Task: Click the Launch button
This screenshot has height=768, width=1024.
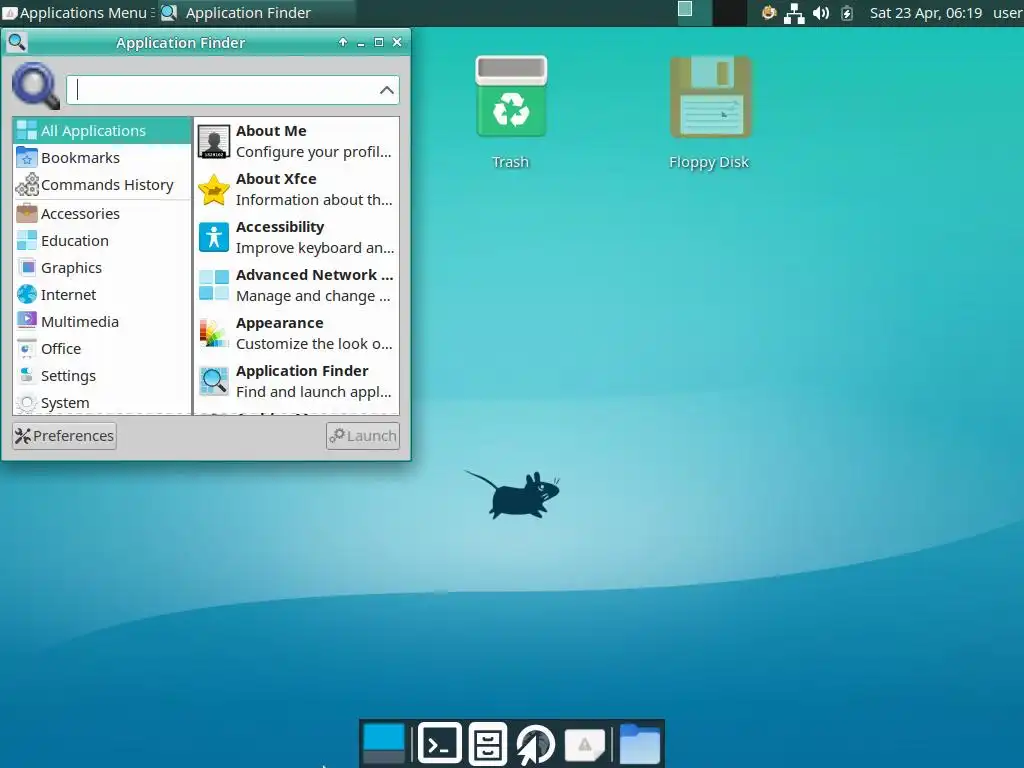Action: (x=363, y=436)
